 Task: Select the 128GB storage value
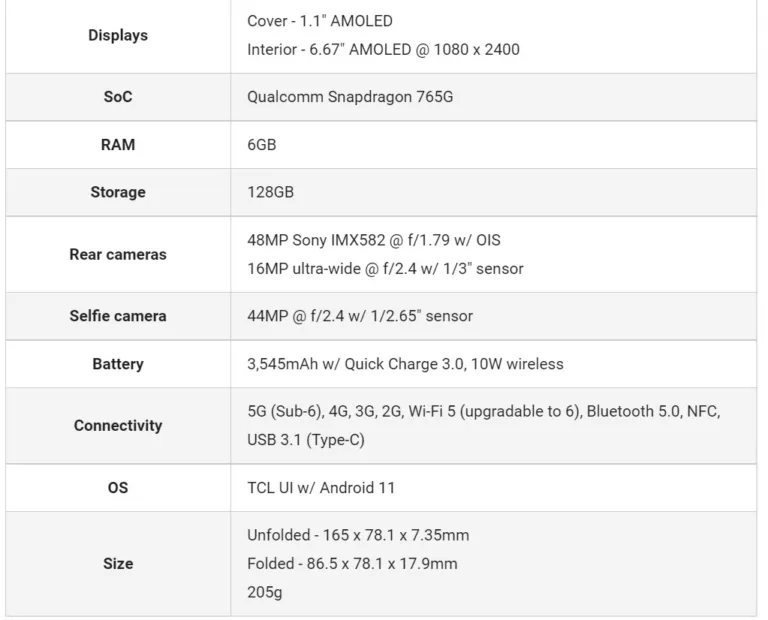pyautogui.click(x=270, y=192)
